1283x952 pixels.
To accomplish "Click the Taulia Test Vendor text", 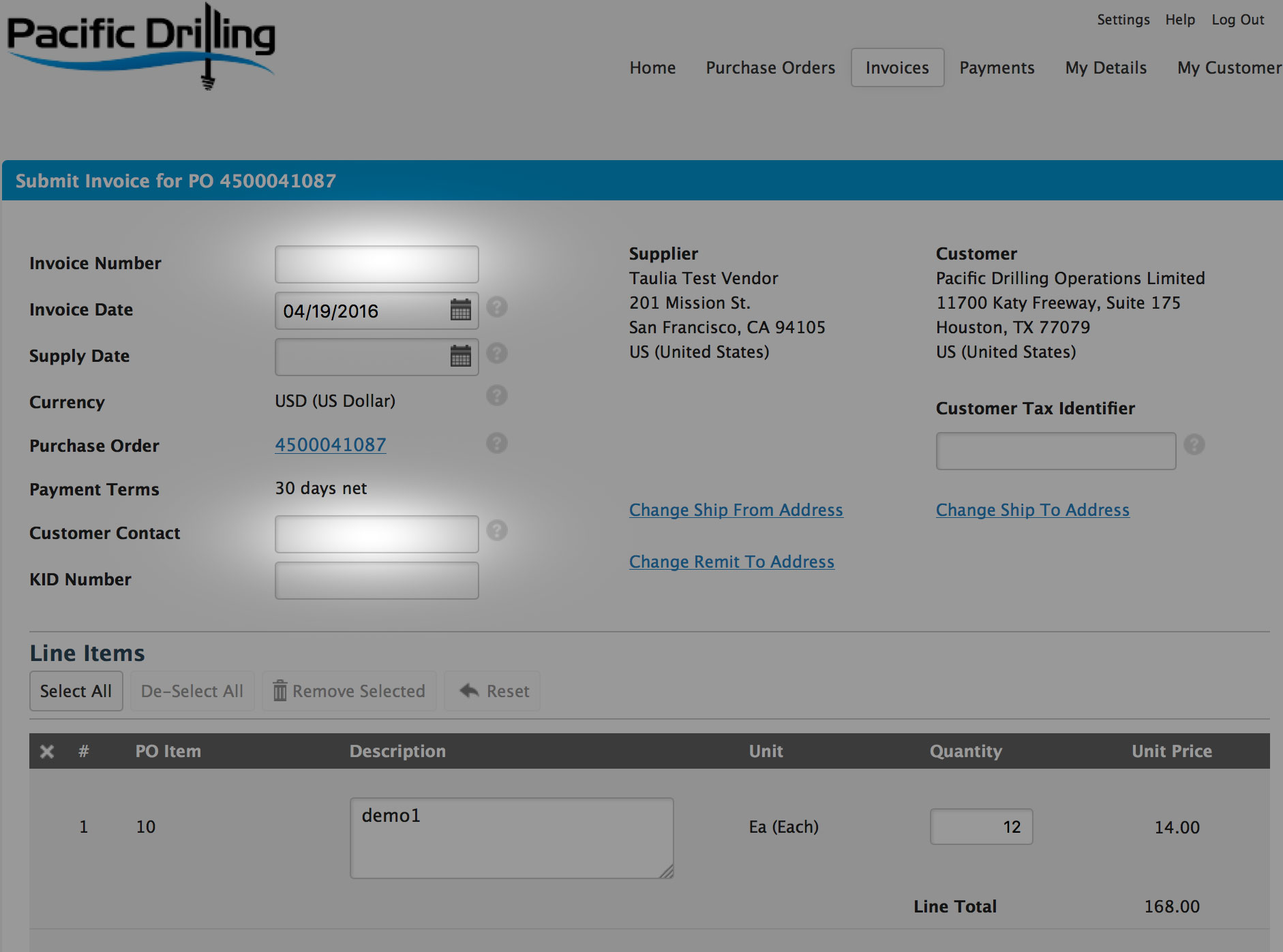I will point(704,279).
